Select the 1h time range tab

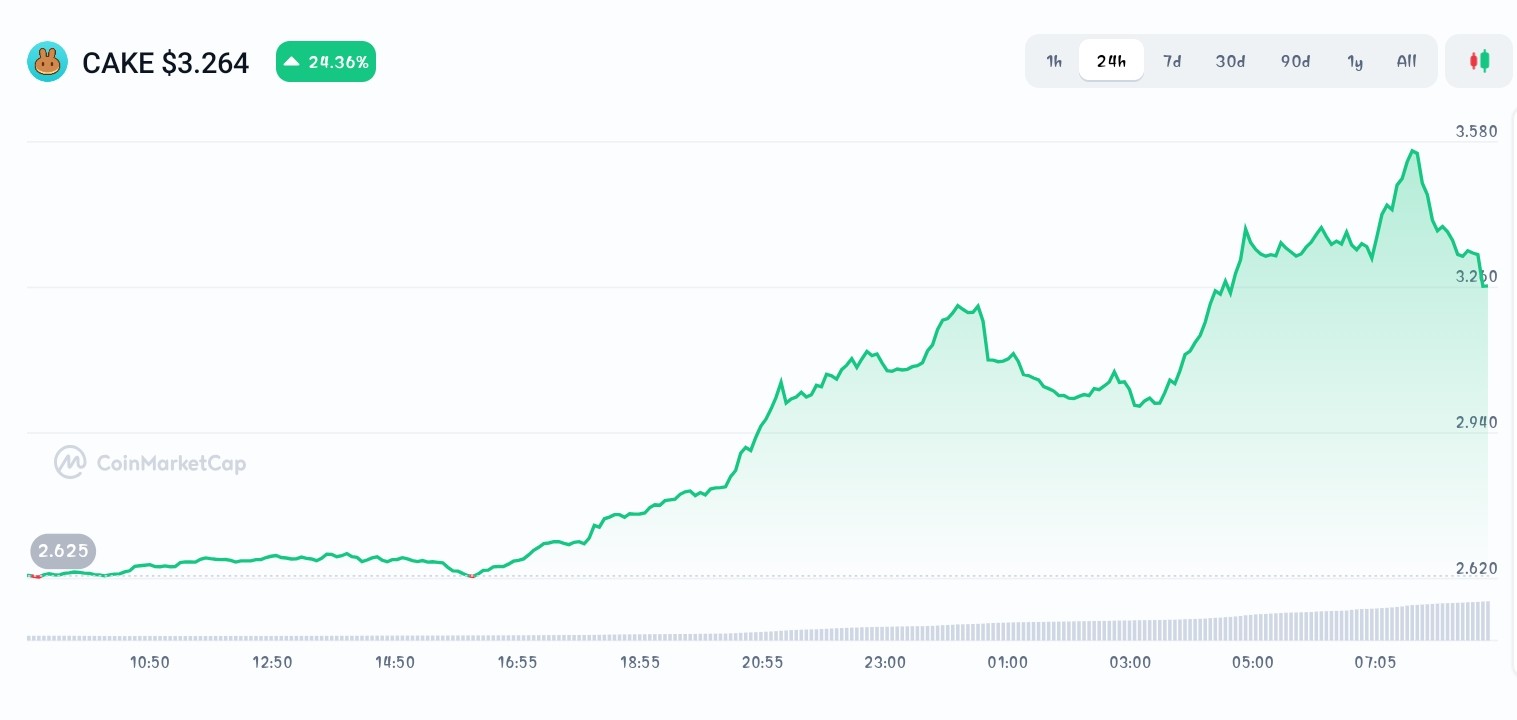[1054, 61]
